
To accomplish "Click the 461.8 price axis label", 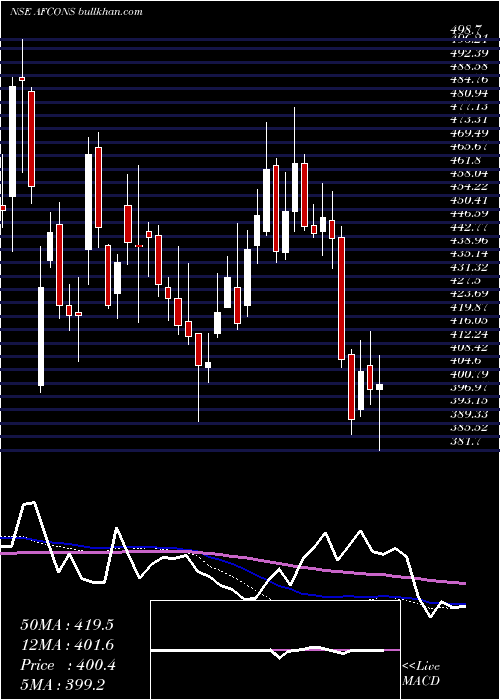I will pyautogui.click(x=467, y=160).
